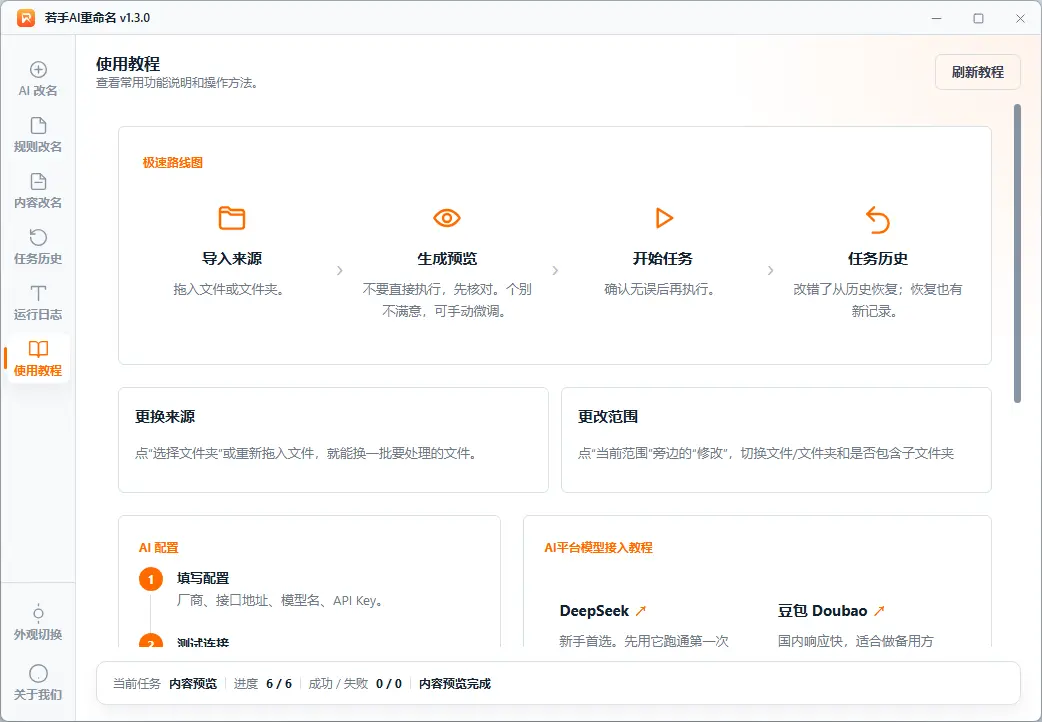Open the 任务历史 sidebar page

38,247
